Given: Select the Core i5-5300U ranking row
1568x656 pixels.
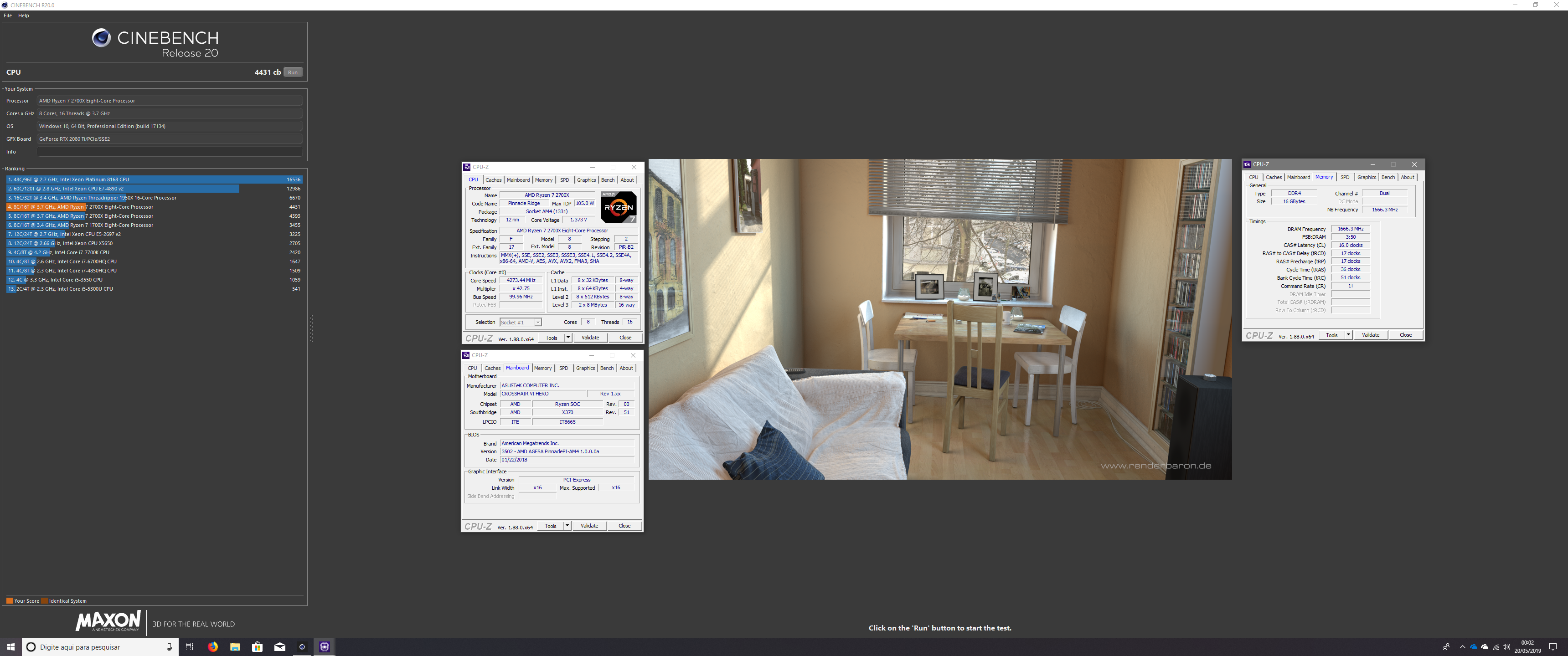Looking at the screenshot, I should point(154,289).
